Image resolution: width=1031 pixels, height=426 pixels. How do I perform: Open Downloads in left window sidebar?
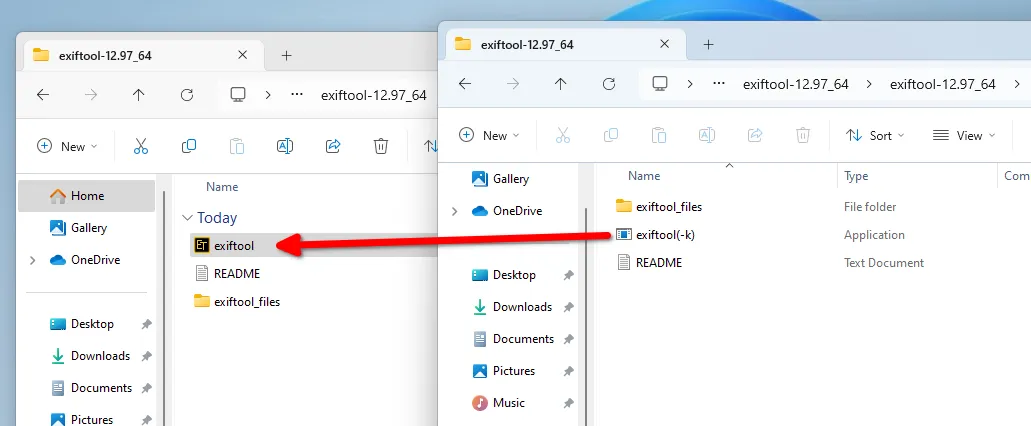click(92, 356)
